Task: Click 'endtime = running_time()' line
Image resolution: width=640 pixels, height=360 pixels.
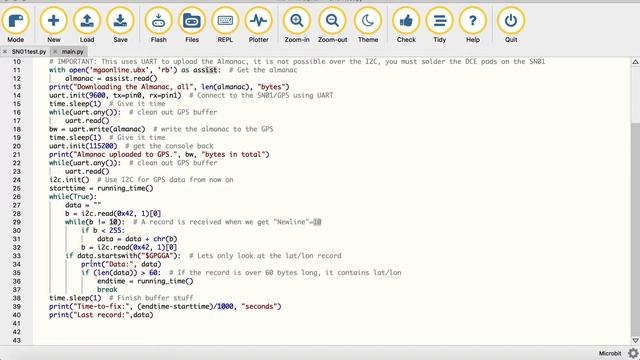Action: coord(145,281)
